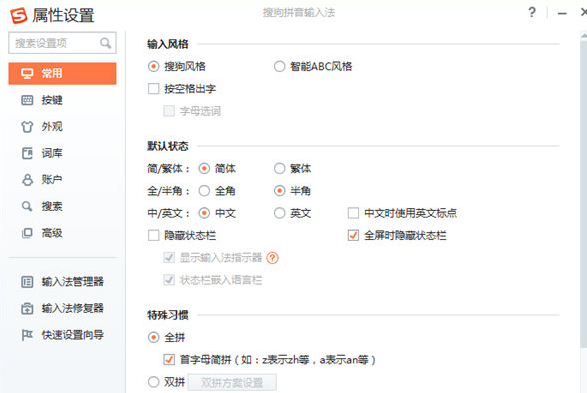
Task: Toggle 状态栏嵌入语言栏 checkbox
Action: [x=169, y=280]
